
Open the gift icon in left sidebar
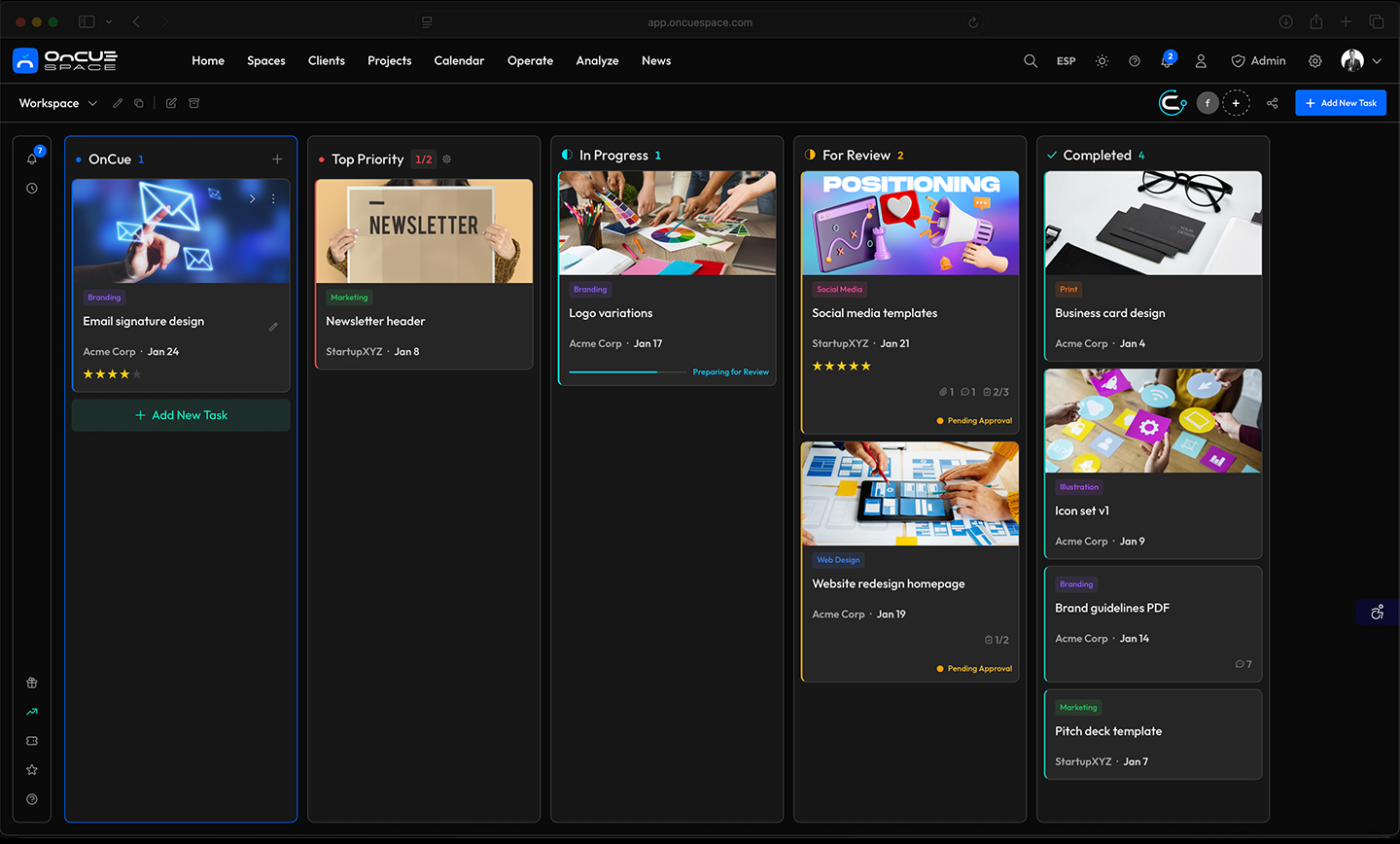click(x=32, y=683)
